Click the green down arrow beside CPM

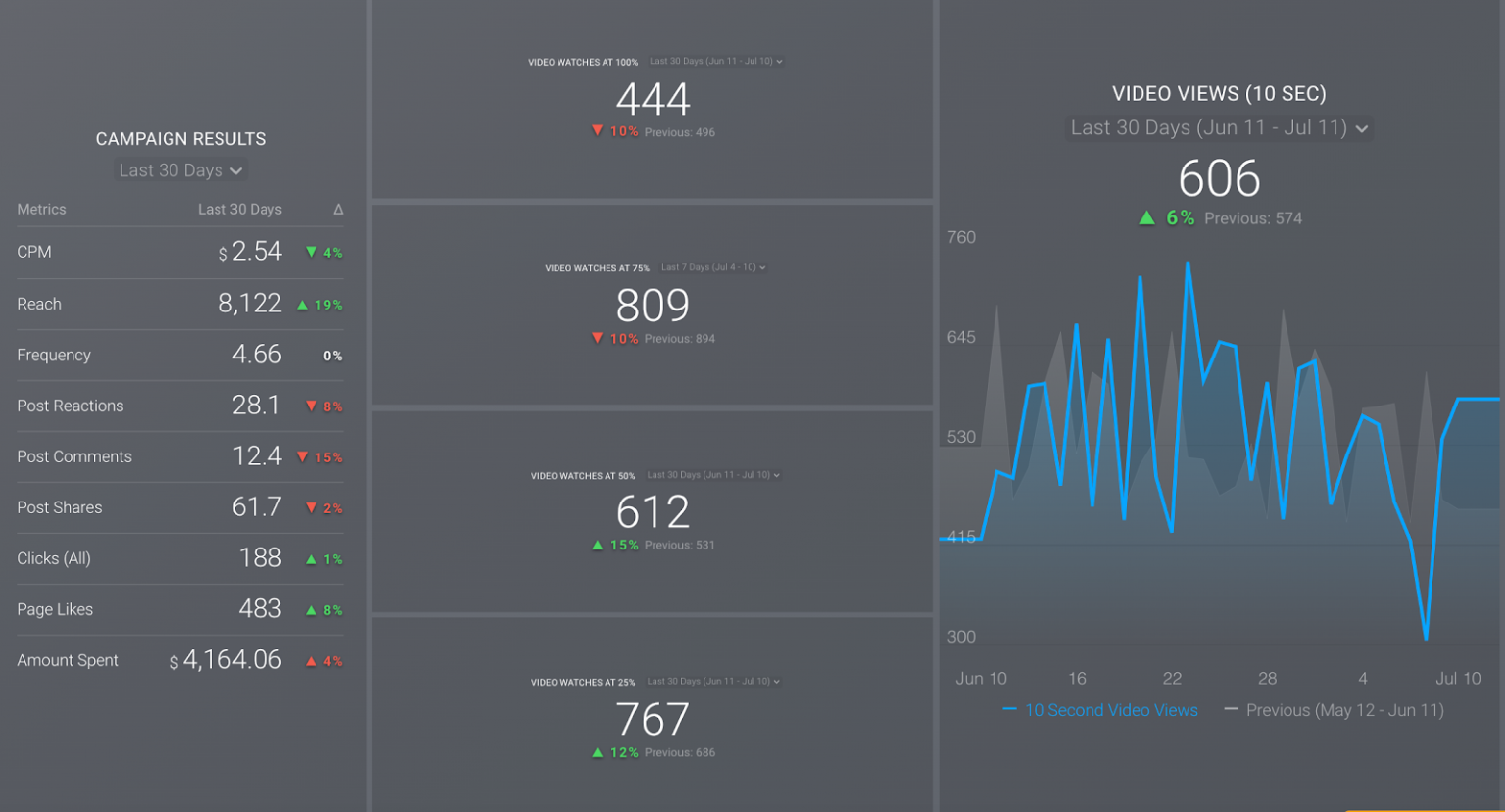pos(311,253)
